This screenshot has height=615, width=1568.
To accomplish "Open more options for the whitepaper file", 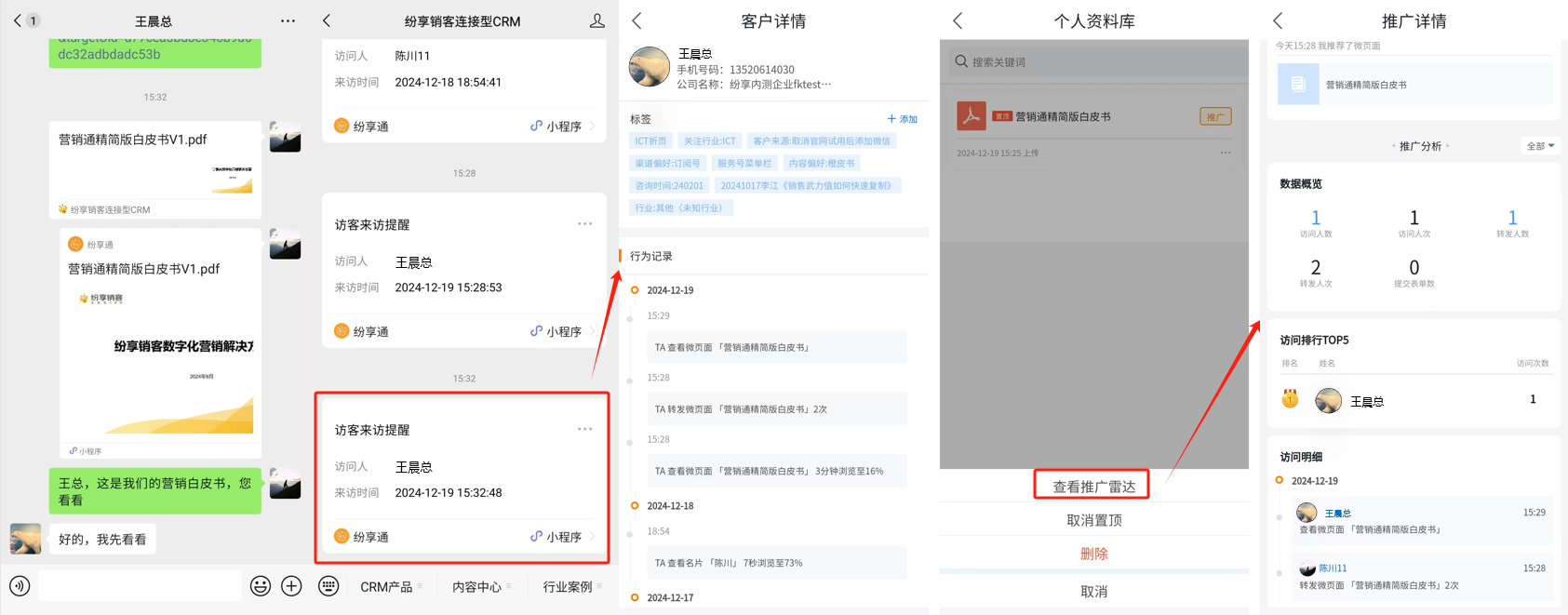I will tap(1226, 153).
